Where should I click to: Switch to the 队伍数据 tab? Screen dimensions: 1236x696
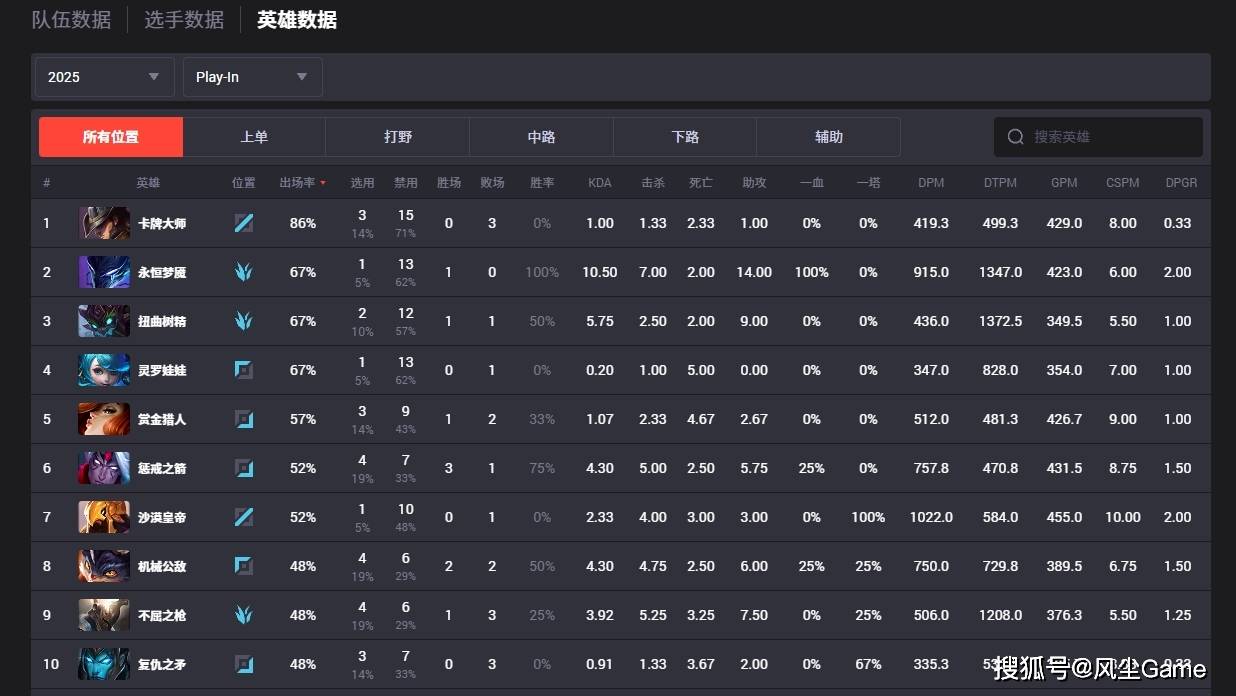pyautogui.click(x=71, y=20)
